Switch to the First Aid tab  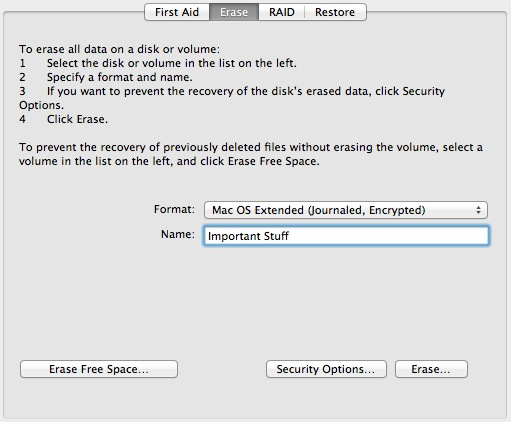[177, 12]
